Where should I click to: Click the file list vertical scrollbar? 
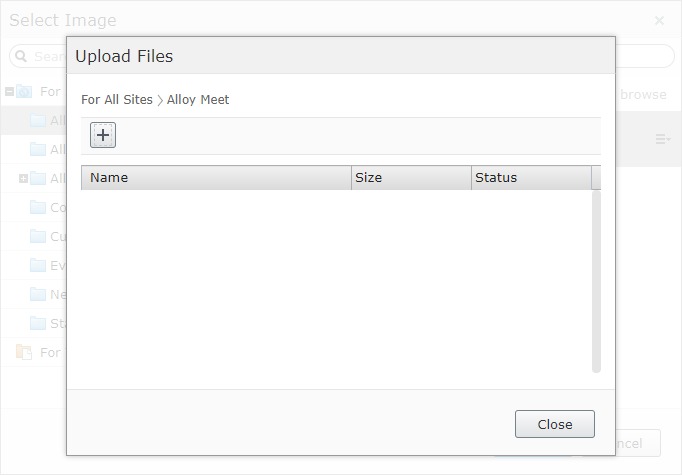point(596,280)
